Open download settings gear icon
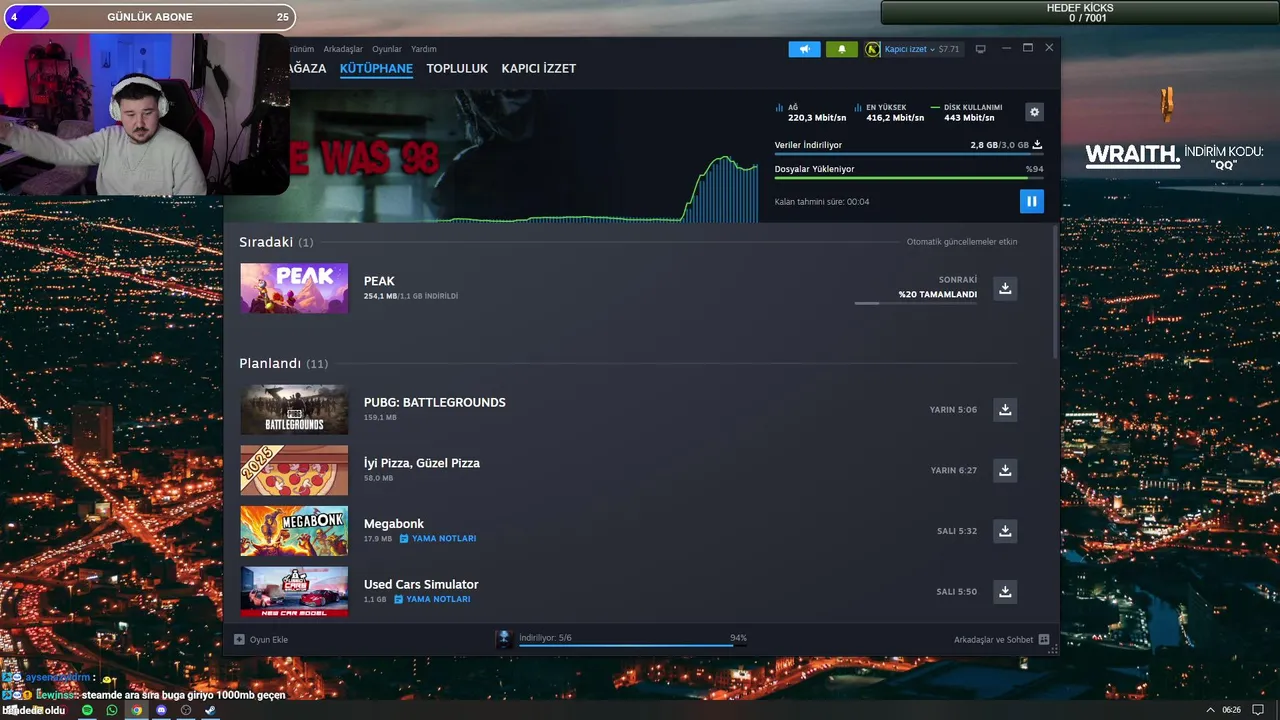This screenshot has height=720, width=1280. coord(1035,112)
